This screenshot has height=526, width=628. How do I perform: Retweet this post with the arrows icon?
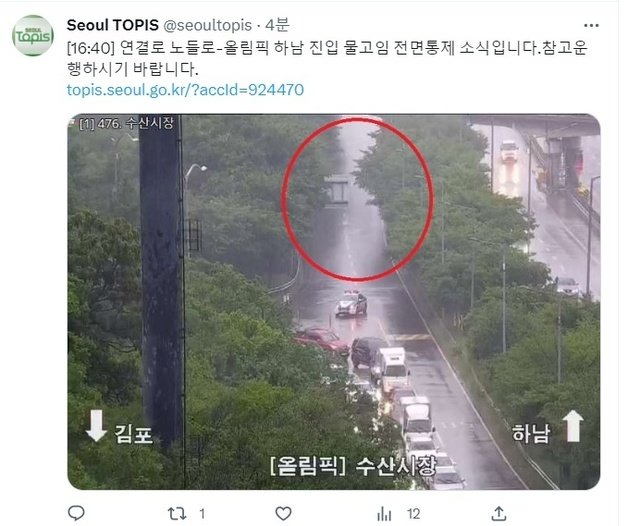(x=176, y=514)
